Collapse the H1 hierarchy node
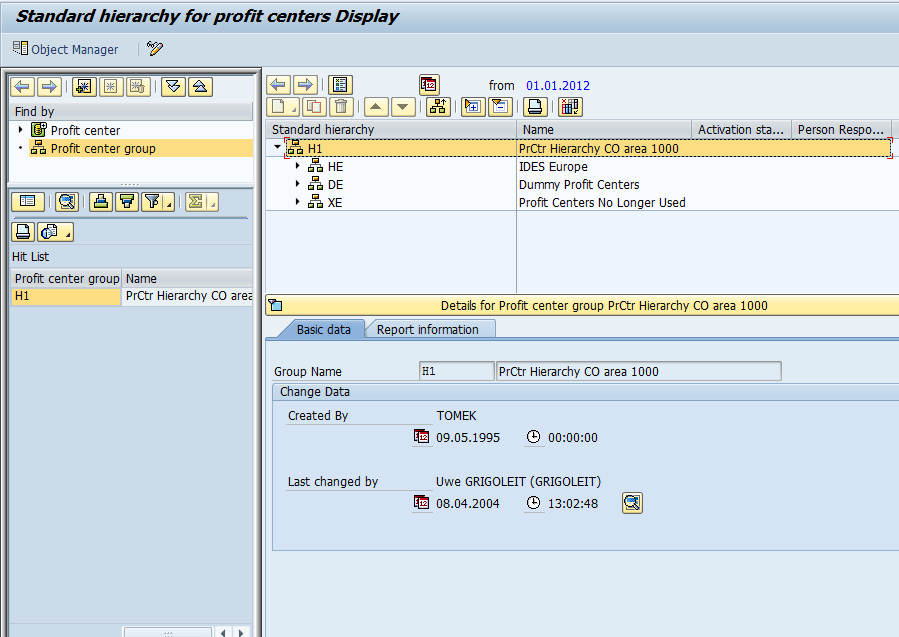 point(277,148)
